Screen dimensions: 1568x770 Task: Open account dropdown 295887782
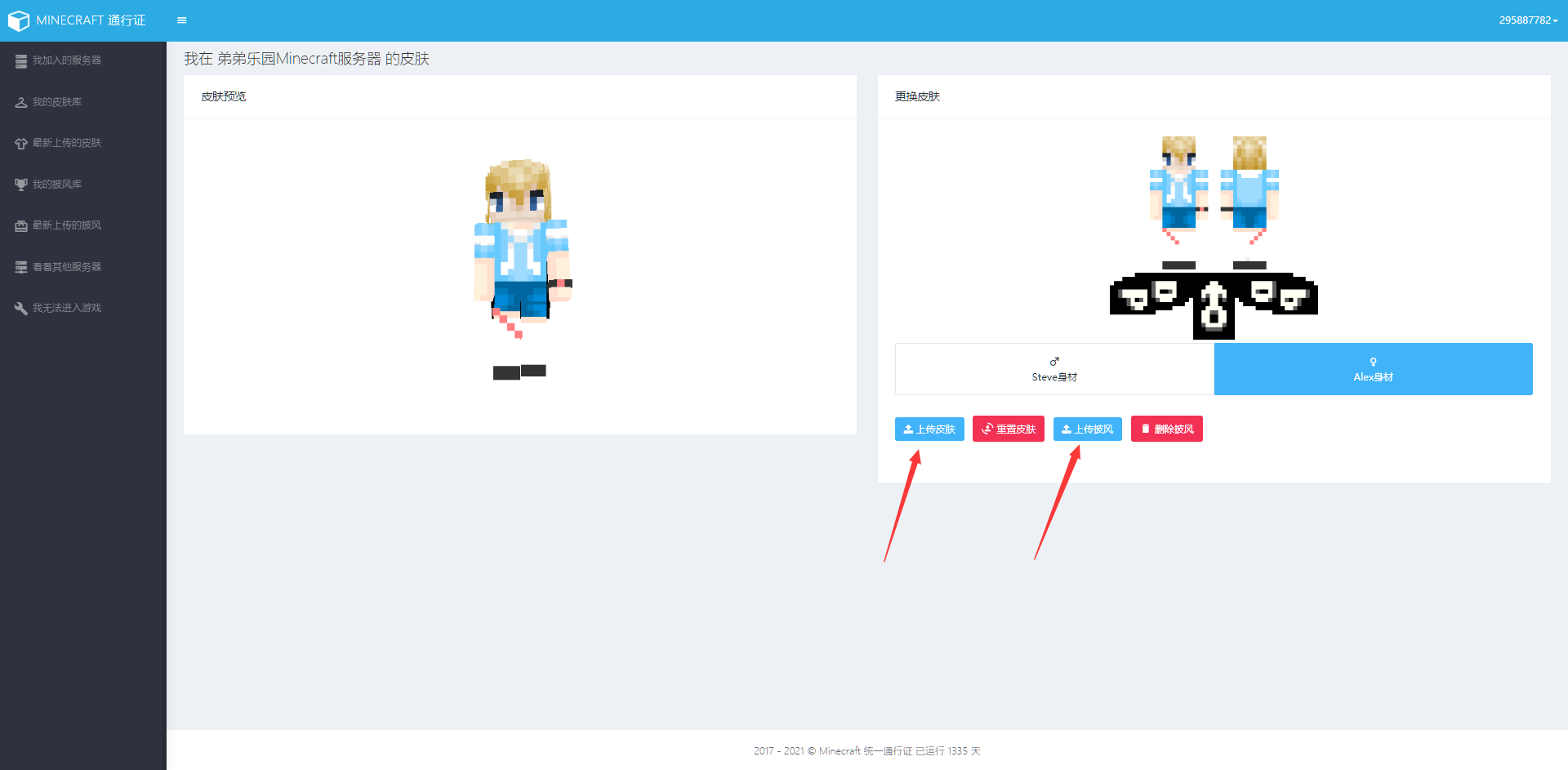pyautogui.click(x=1528, y=20)
